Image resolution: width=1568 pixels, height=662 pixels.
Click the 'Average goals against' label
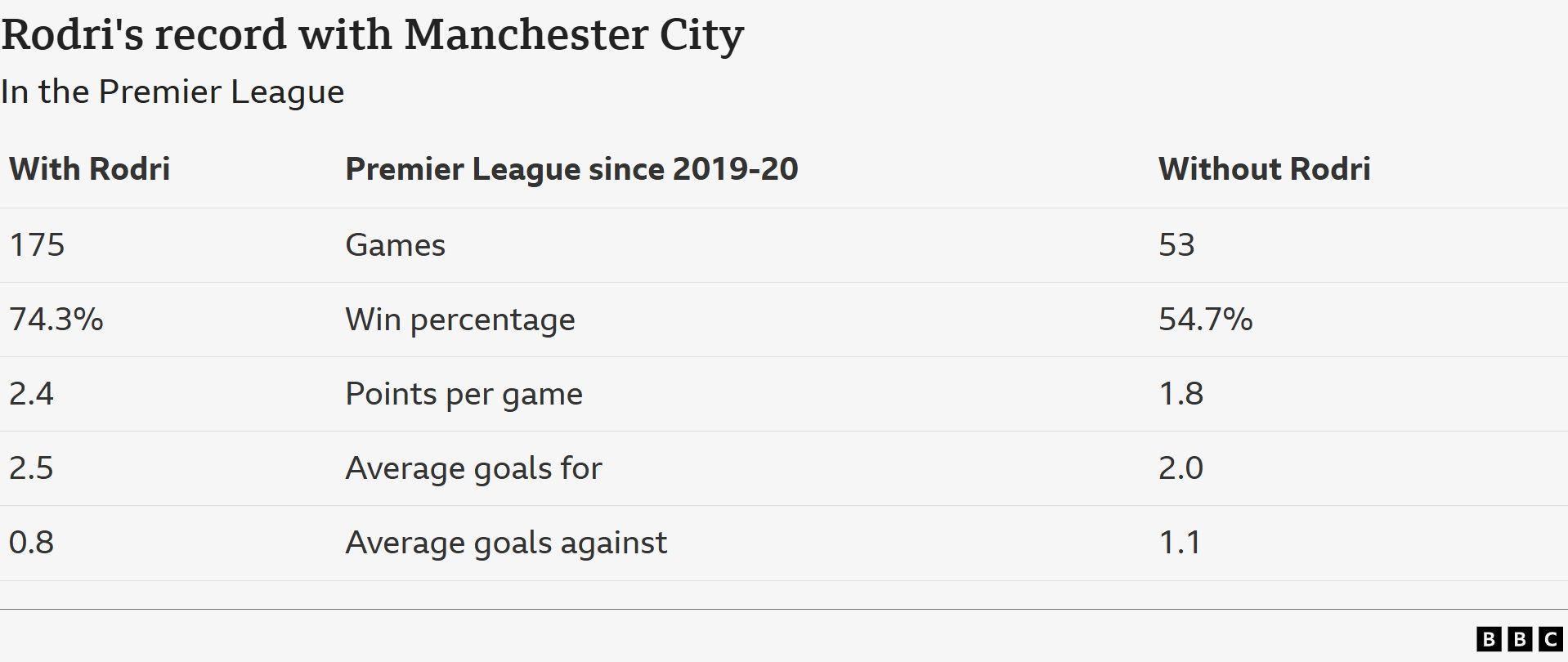506,543
